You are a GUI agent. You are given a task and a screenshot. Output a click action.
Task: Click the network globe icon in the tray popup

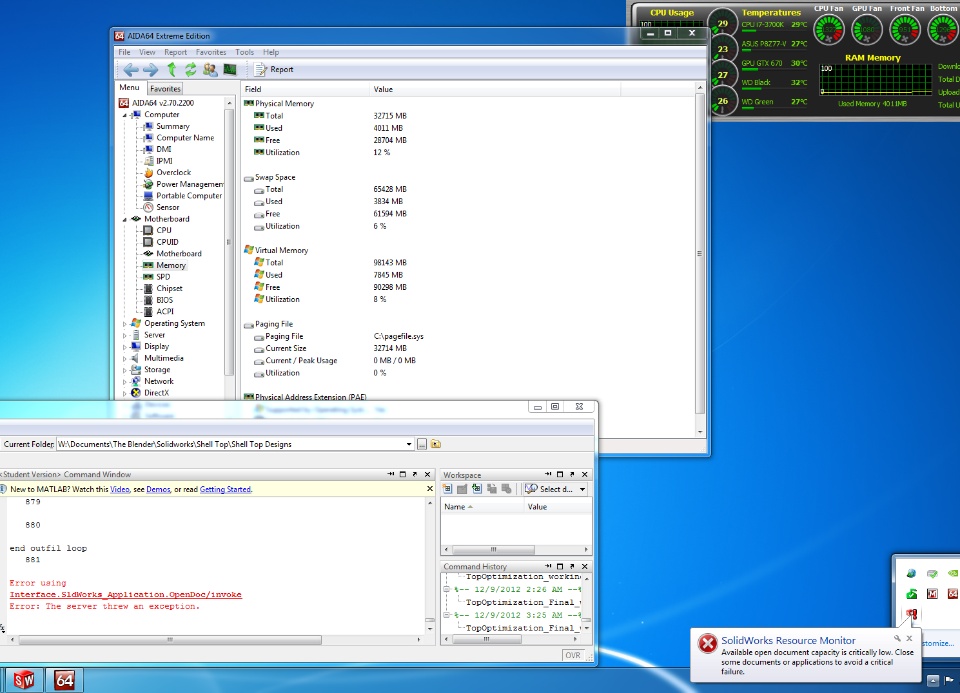pyautogui.click(x=911, y=574)
